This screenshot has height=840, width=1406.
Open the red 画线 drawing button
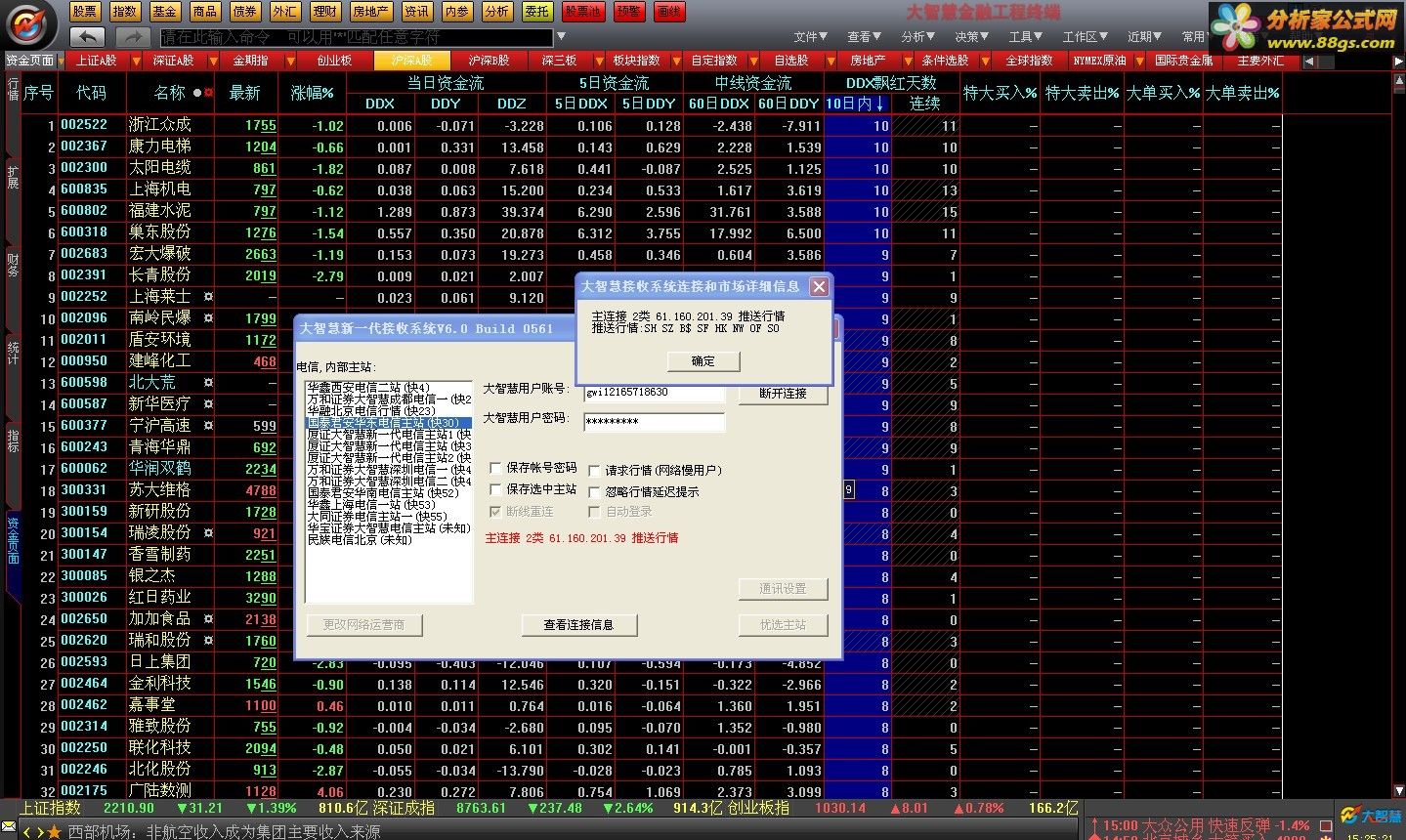point(669,12)
